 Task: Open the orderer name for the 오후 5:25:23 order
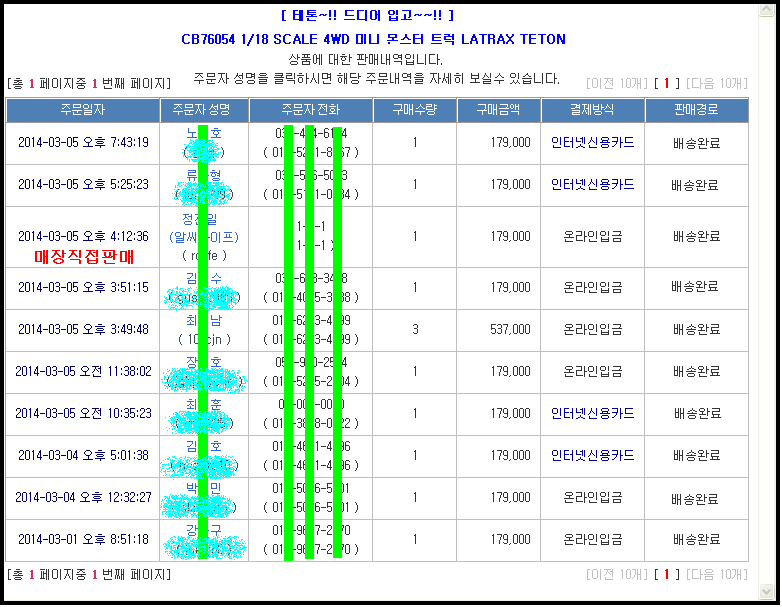pyautogui.click(x=204, y=175)
